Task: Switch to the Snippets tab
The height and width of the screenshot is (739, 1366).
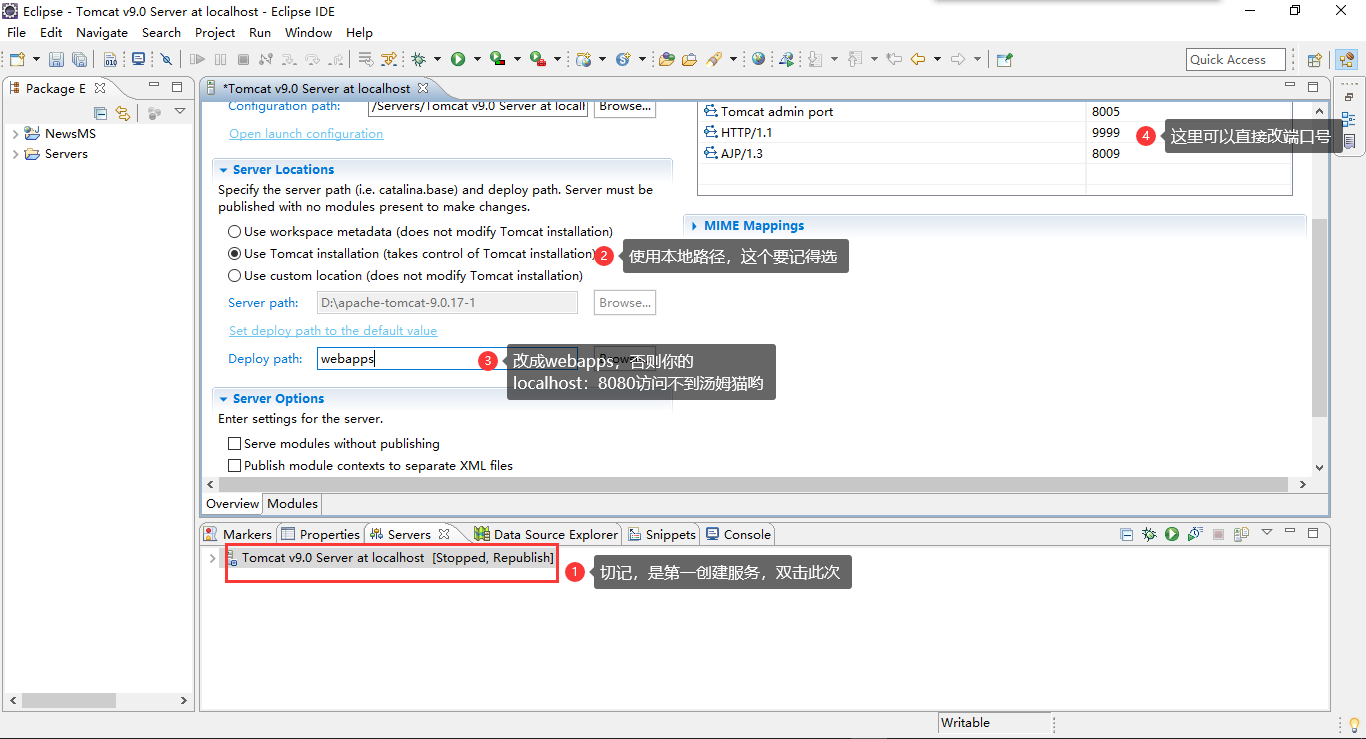Action: 662,534
